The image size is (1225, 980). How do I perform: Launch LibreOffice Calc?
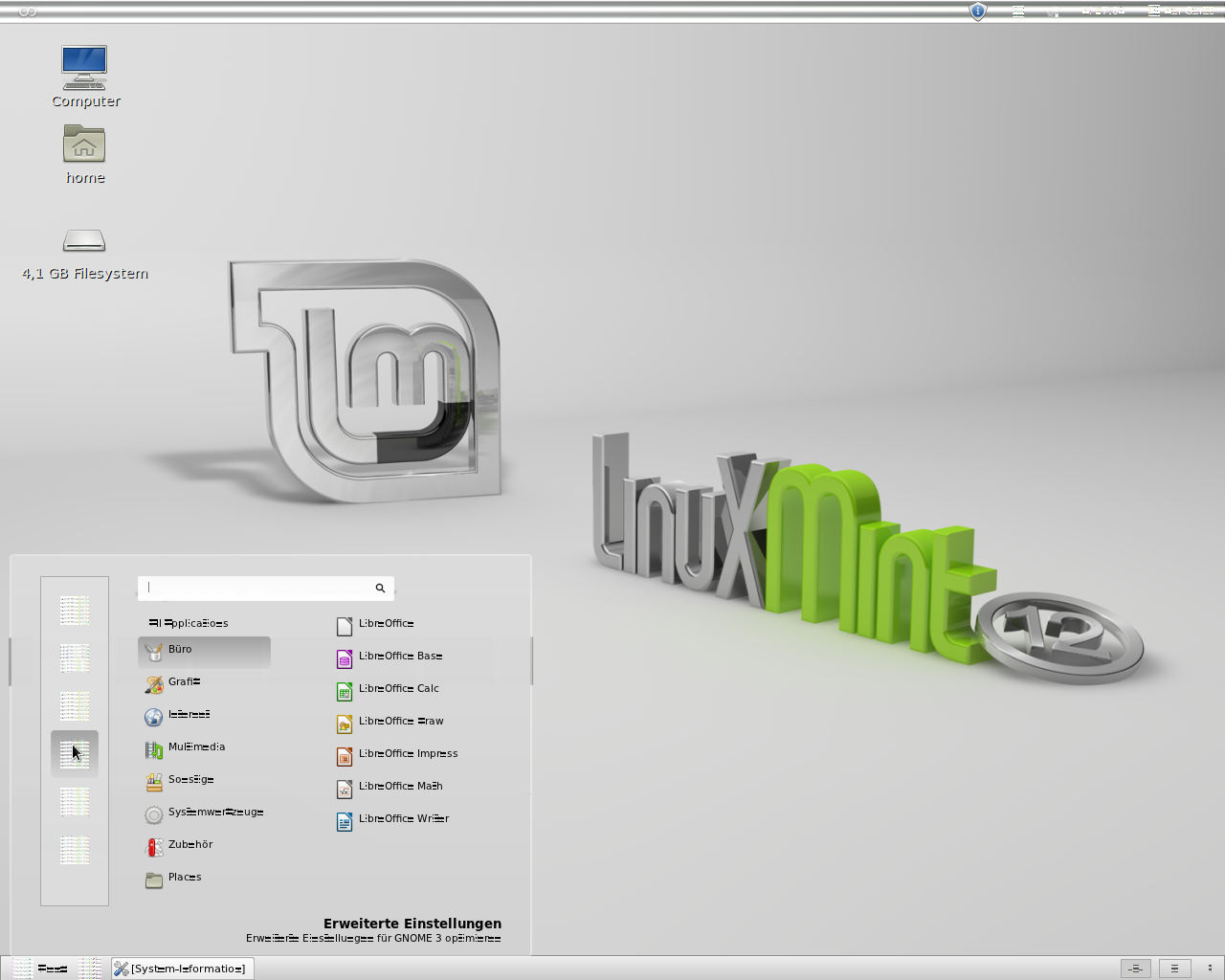388,691
